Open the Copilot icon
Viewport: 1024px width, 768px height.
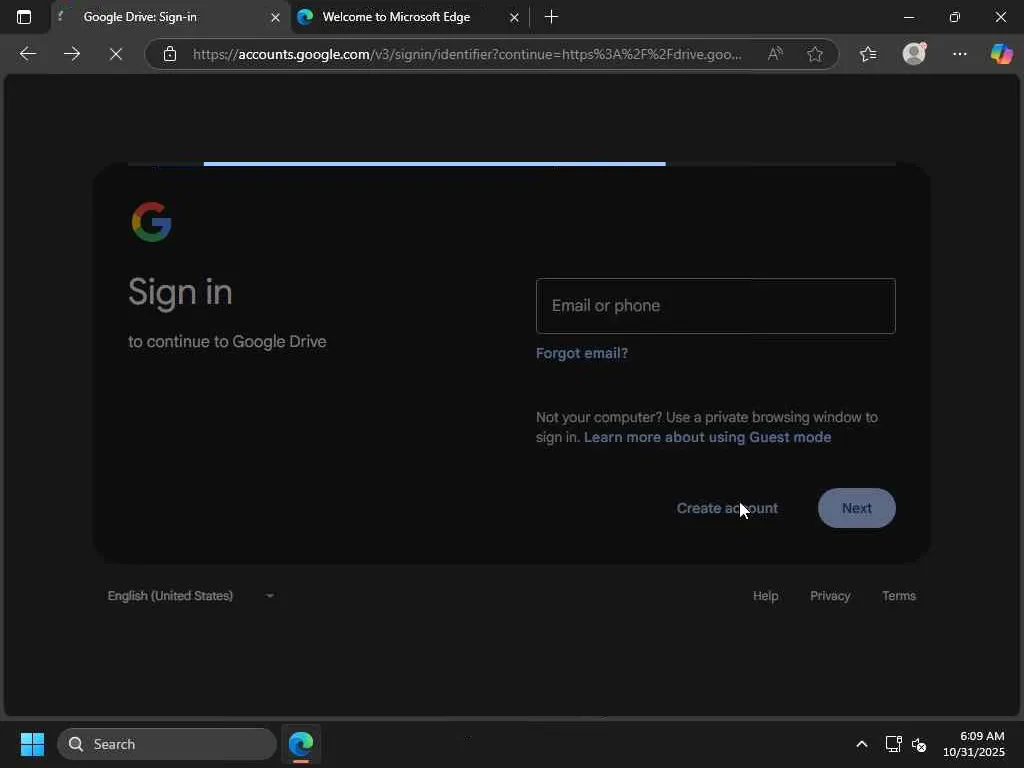coord(1001,54)
